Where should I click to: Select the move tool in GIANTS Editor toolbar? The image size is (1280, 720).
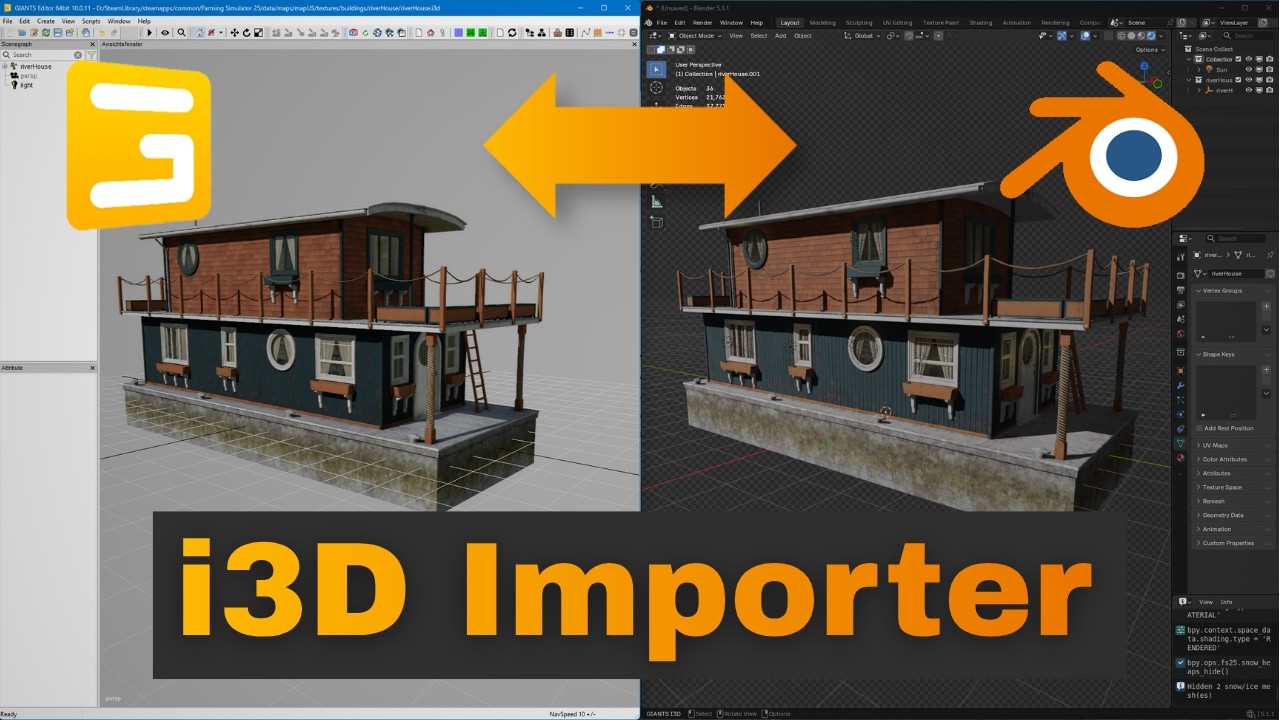click(x=234, y=32)
